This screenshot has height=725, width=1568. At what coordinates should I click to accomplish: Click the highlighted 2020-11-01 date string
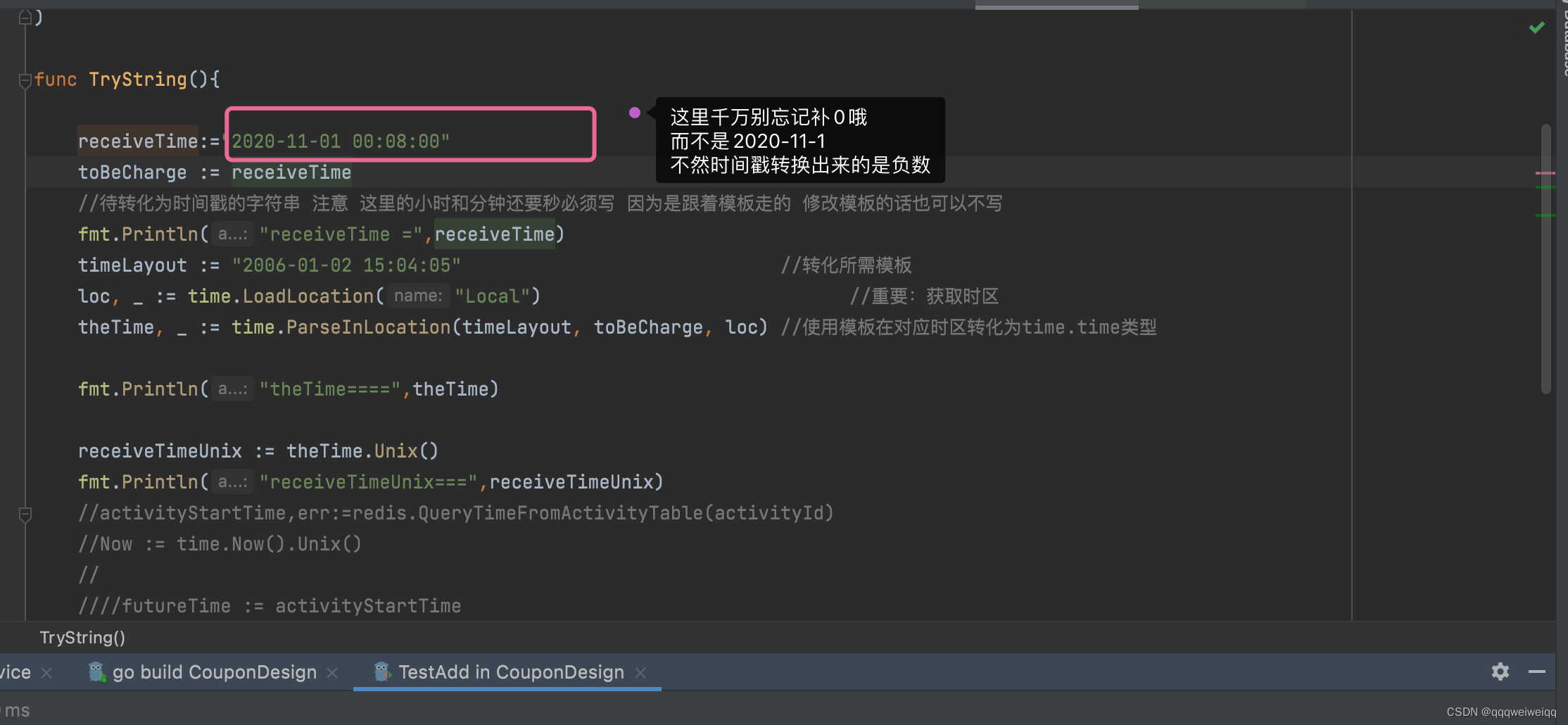point(340,141)
